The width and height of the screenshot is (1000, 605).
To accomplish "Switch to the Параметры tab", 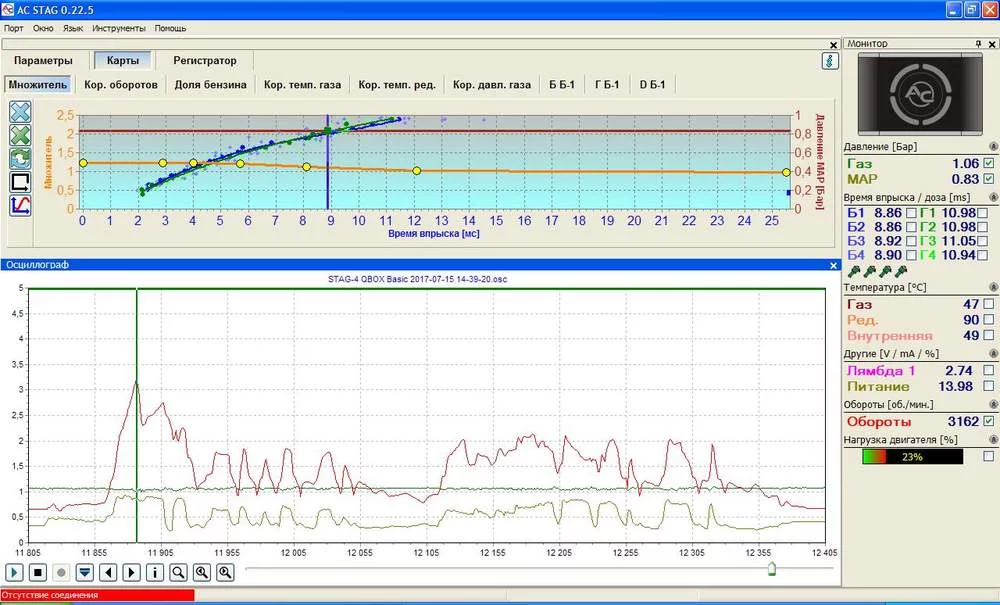I will 43,61.
